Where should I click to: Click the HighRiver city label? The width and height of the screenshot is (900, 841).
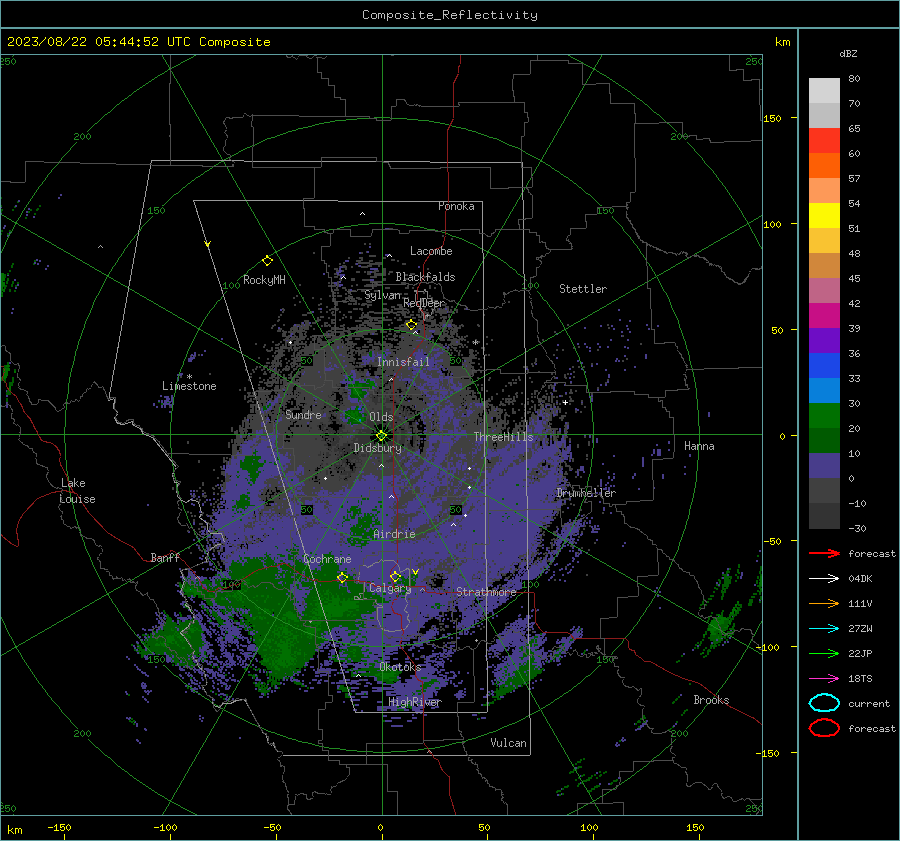[x=415, y=702]
